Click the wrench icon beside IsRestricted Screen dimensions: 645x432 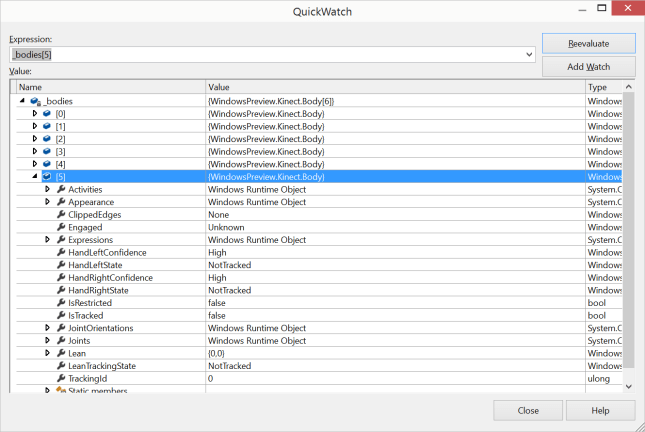pos(60,303)
